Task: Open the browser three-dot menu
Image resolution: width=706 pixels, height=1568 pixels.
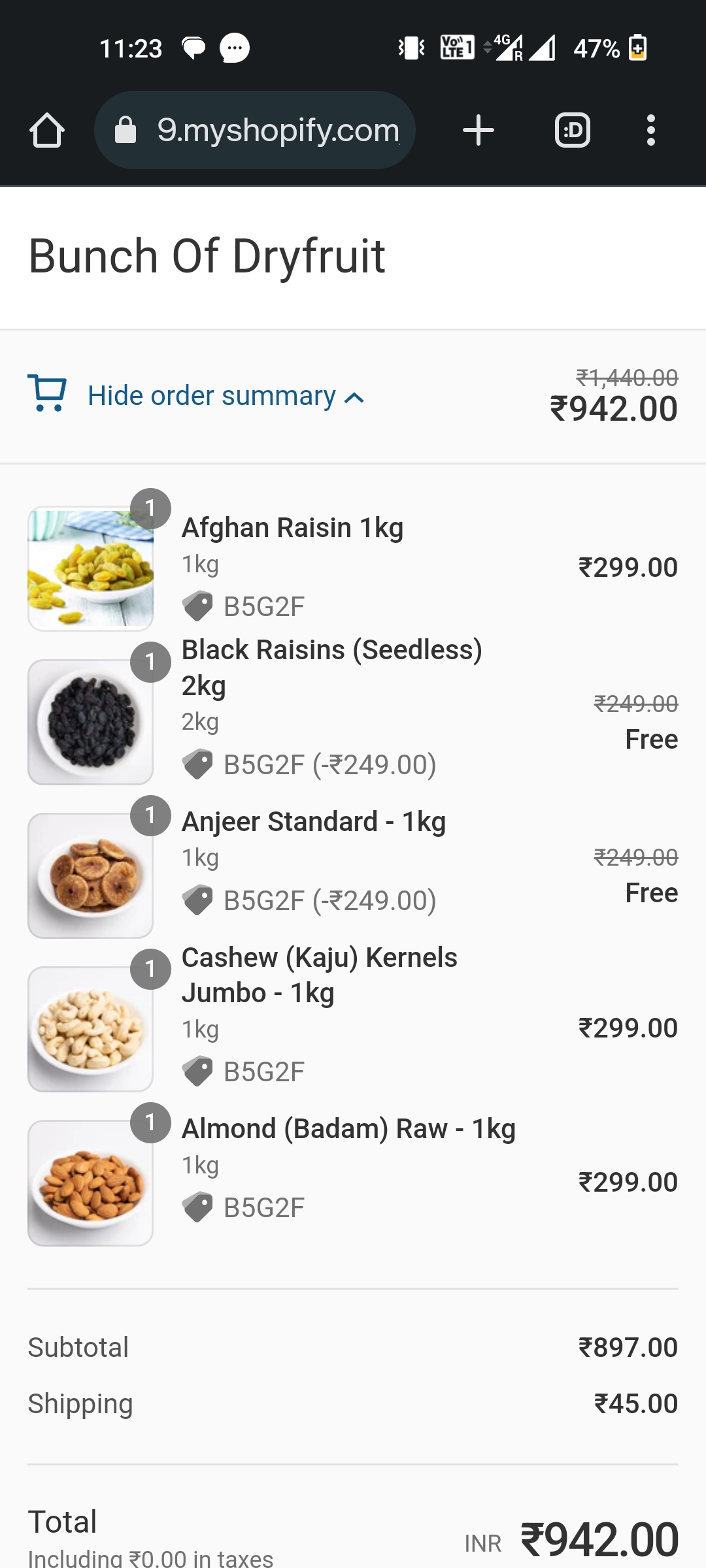Action: [x=650, y=130]
